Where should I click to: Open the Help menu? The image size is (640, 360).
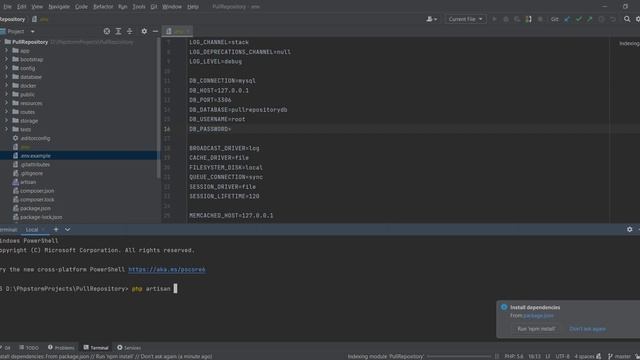pyautogui.click(x=193, y=7)
